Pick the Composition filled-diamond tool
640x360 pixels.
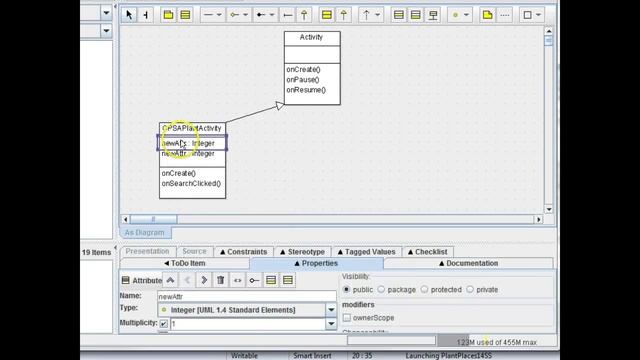[x=260, y=15]
